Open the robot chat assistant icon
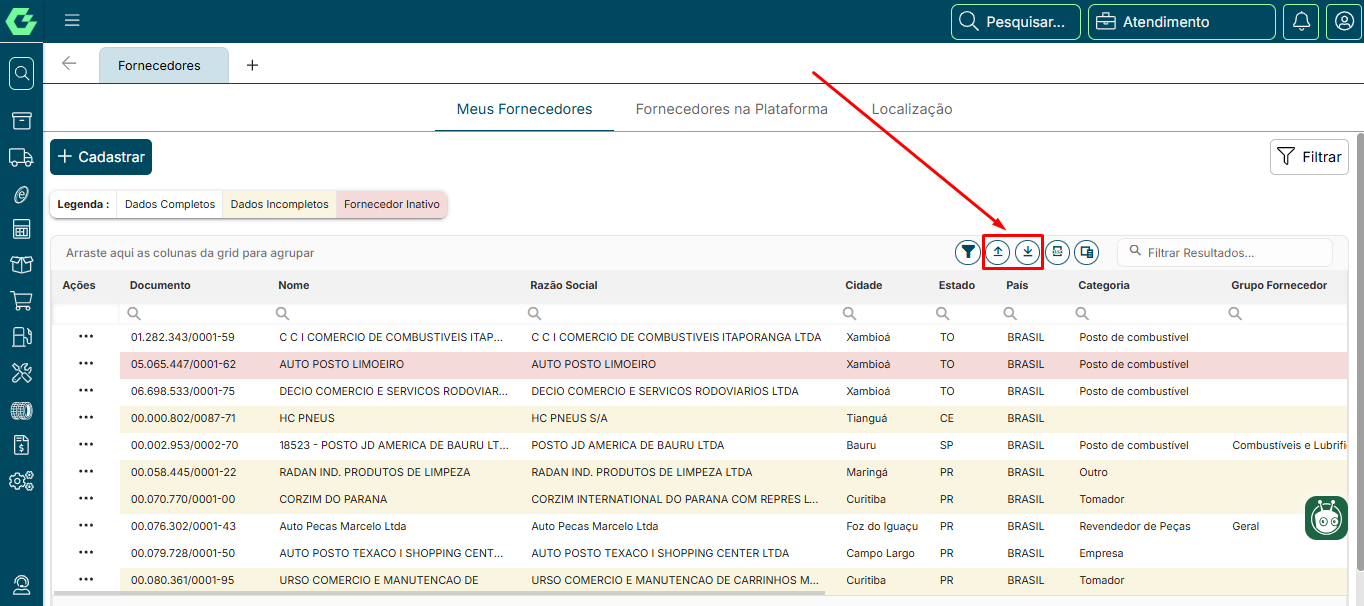Viewport: 1364px width, 606px height. [1326, 517]
